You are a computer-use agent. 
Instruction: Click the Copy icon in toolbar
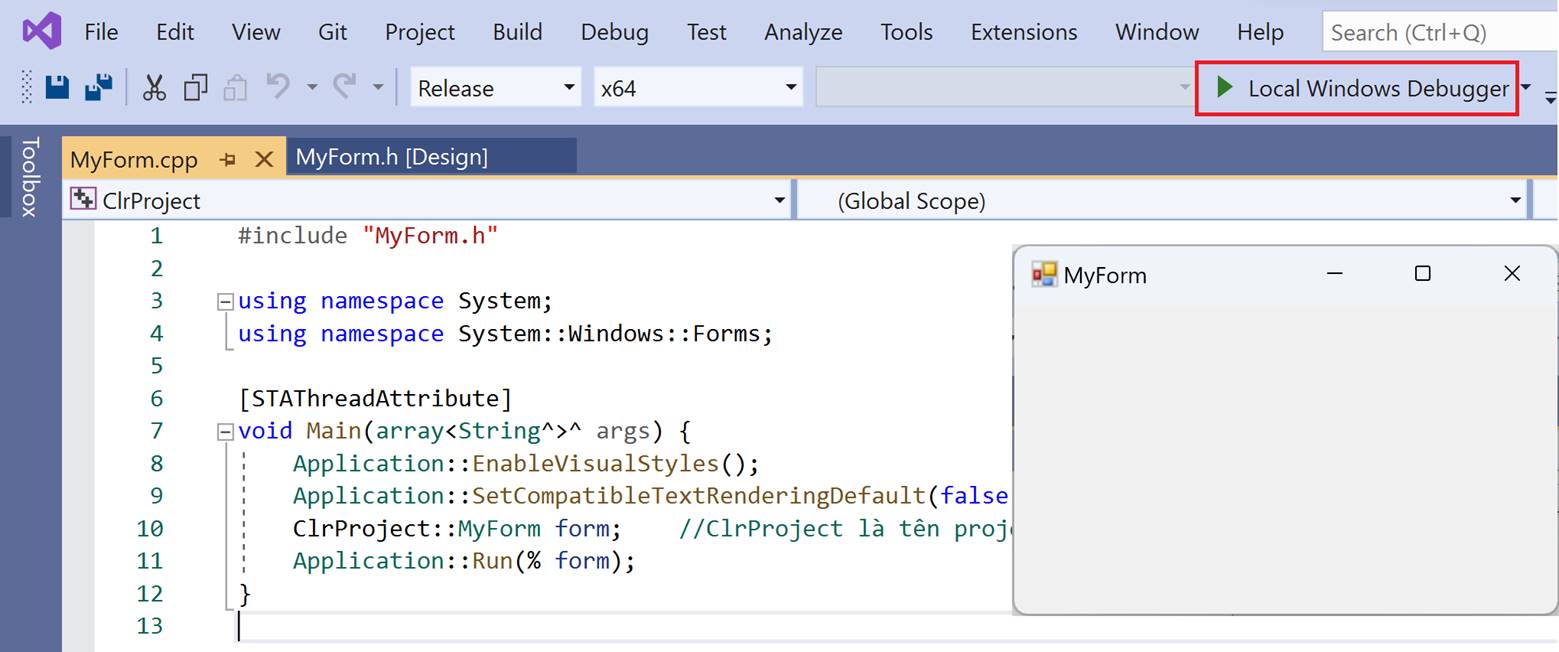(196, 88)
